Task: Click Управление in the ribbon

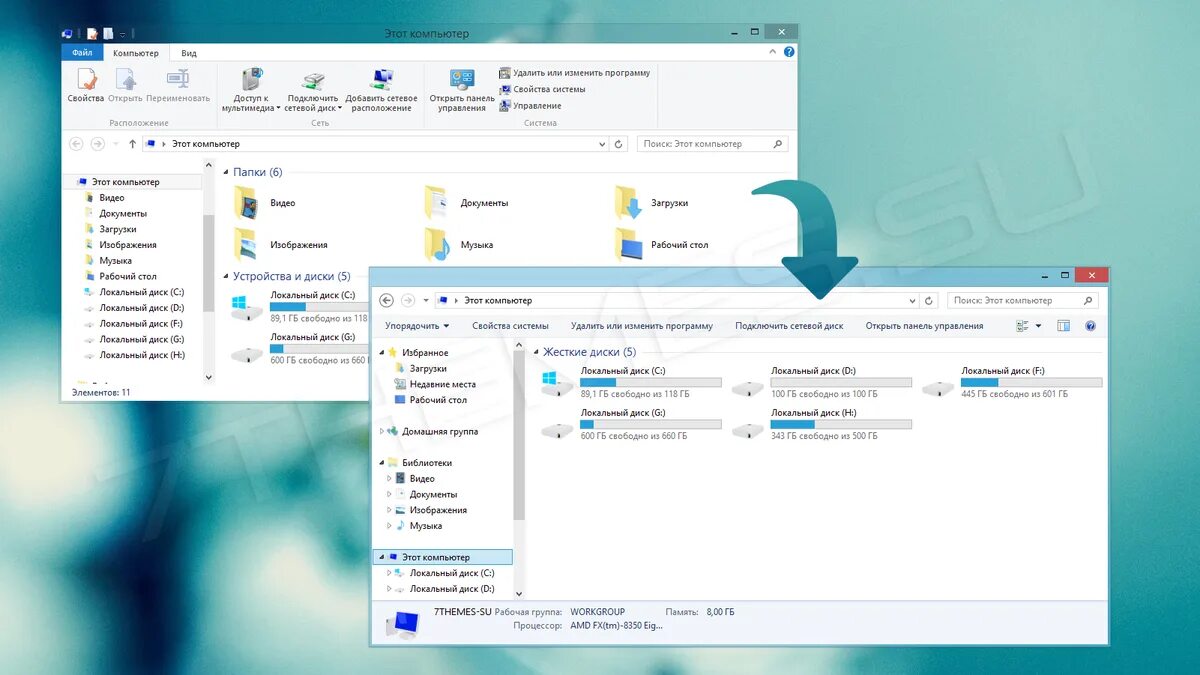Action: [x=530, y=105]
